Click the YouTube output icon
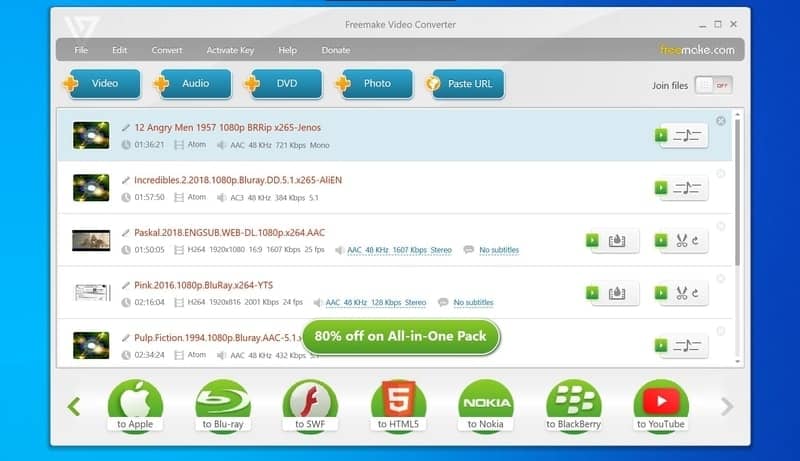Image resolution: width=800 pixels, height=461 pixels. tap(661, 406)
